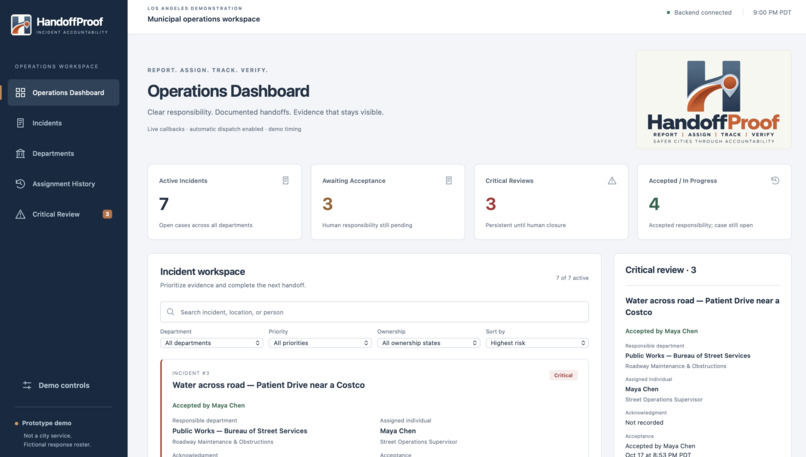The image size is (806, 457).
Task: Open the Highest risk sort dropdown
Action: (537, 343)
